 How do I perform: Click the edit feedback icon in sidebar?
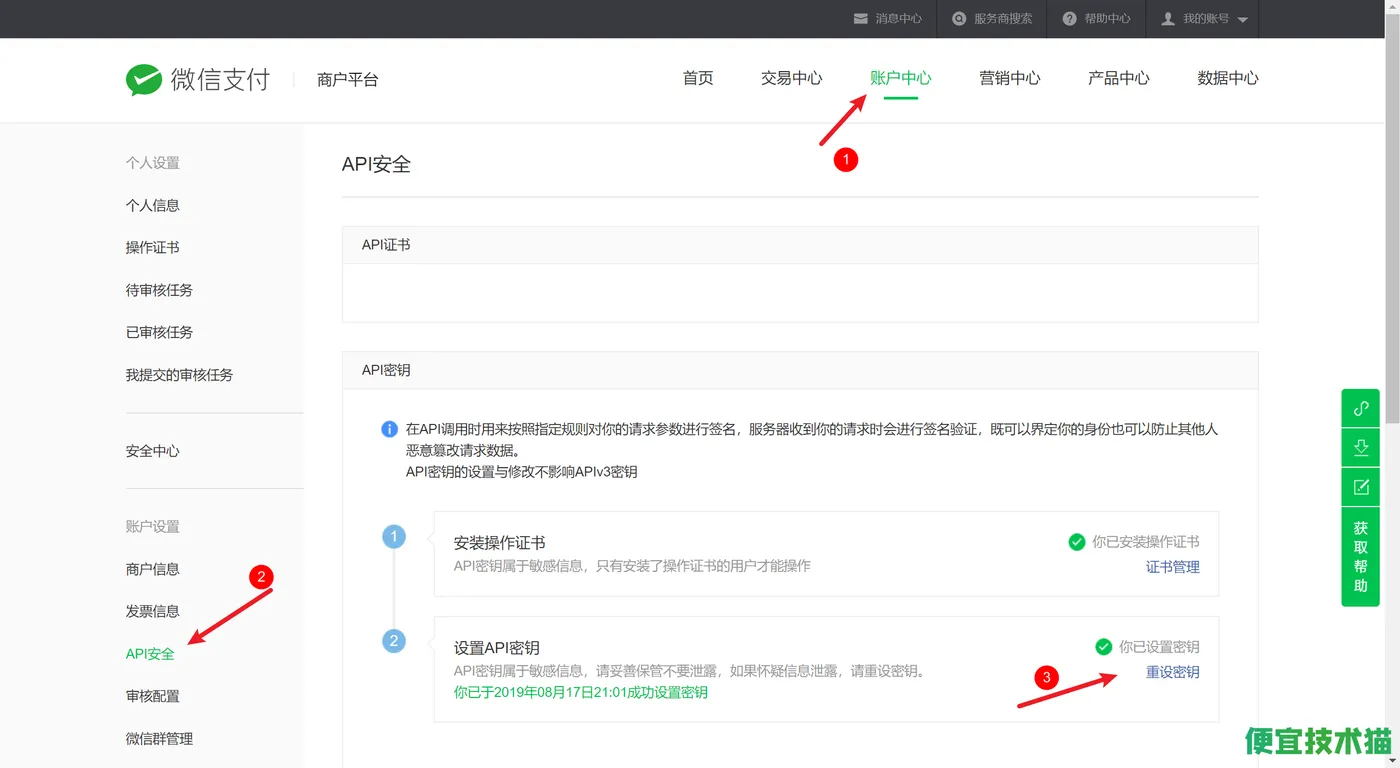pyautogui.click(x=1361, y=487)
